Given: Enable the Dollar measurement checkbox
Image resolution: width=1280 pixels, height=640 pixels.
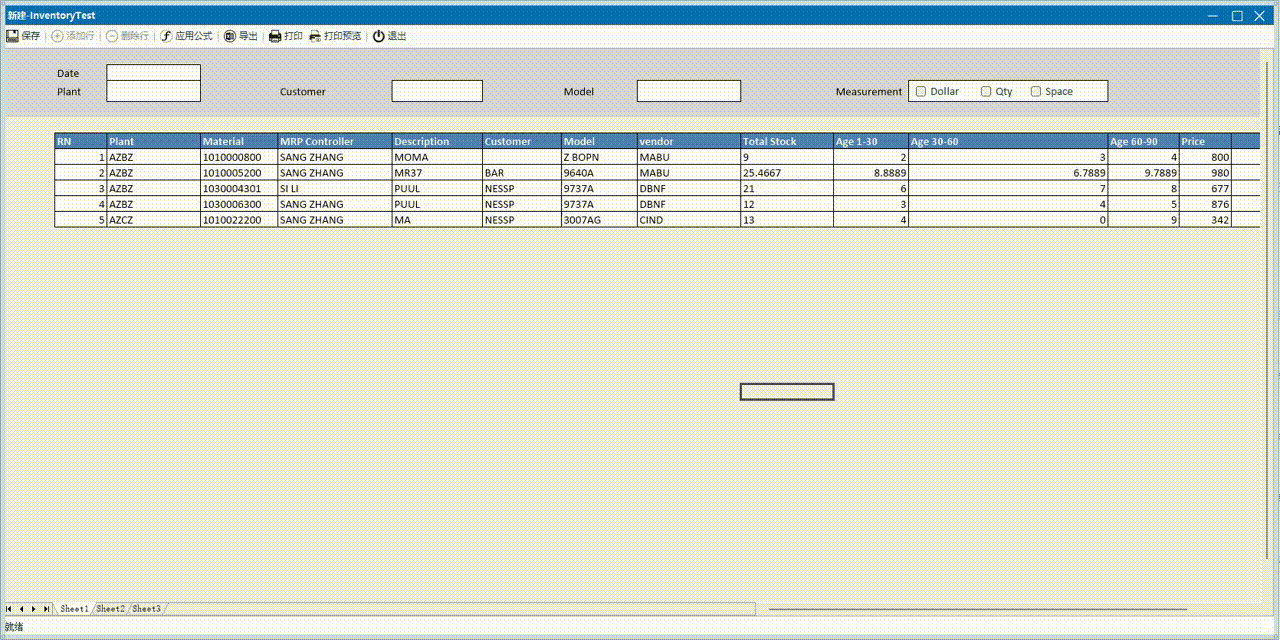Looking at the screenshot, I should (921, 91).
